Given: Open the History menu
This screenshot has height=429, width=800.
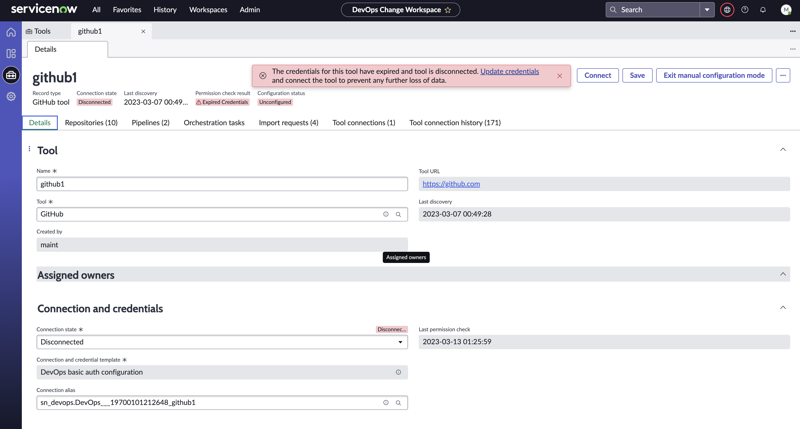Looking at the screenshot, I should tap(165, 10).
